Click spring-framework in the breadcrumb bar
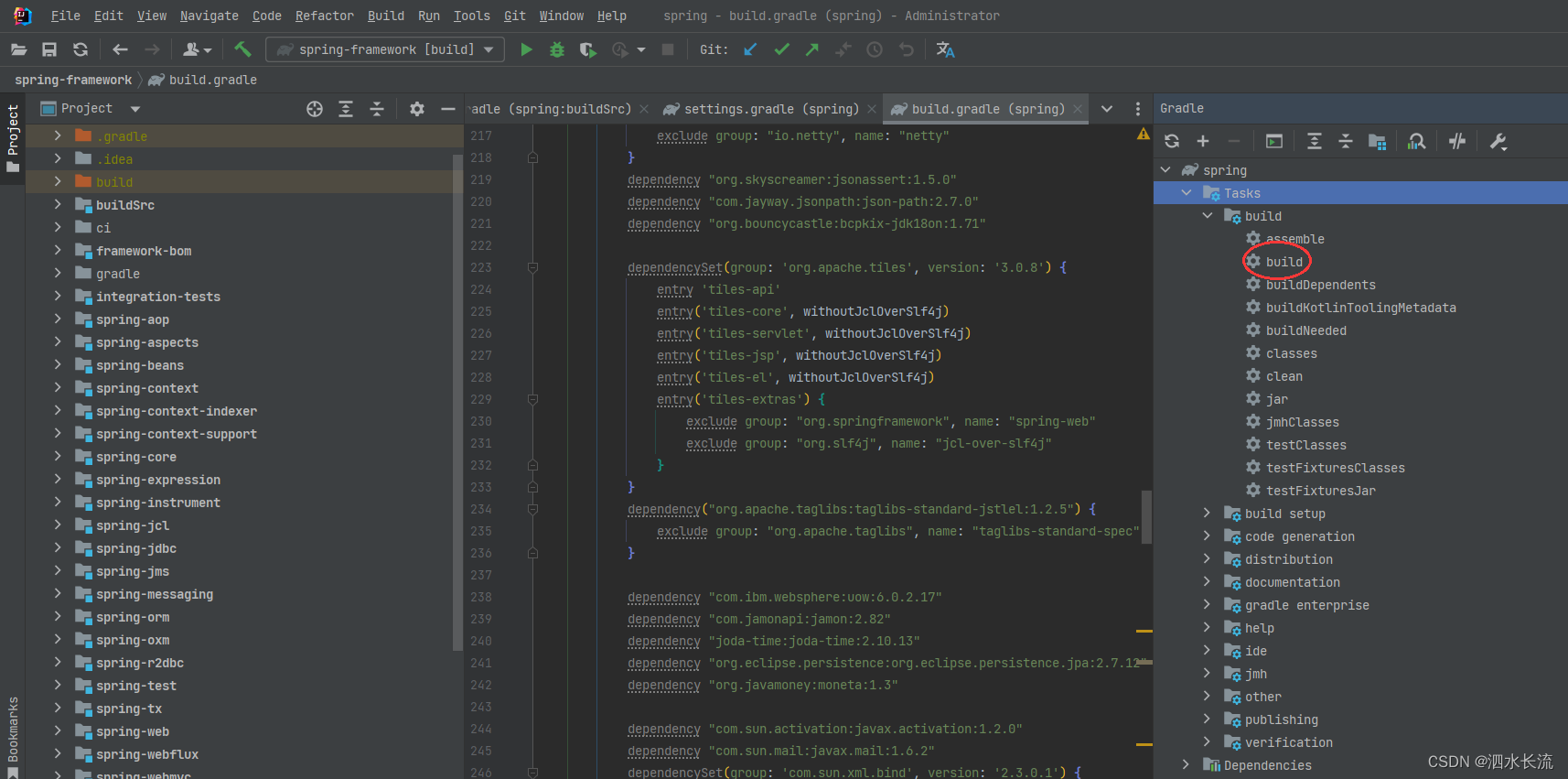The image size is (1568, 779). point(73,80)
